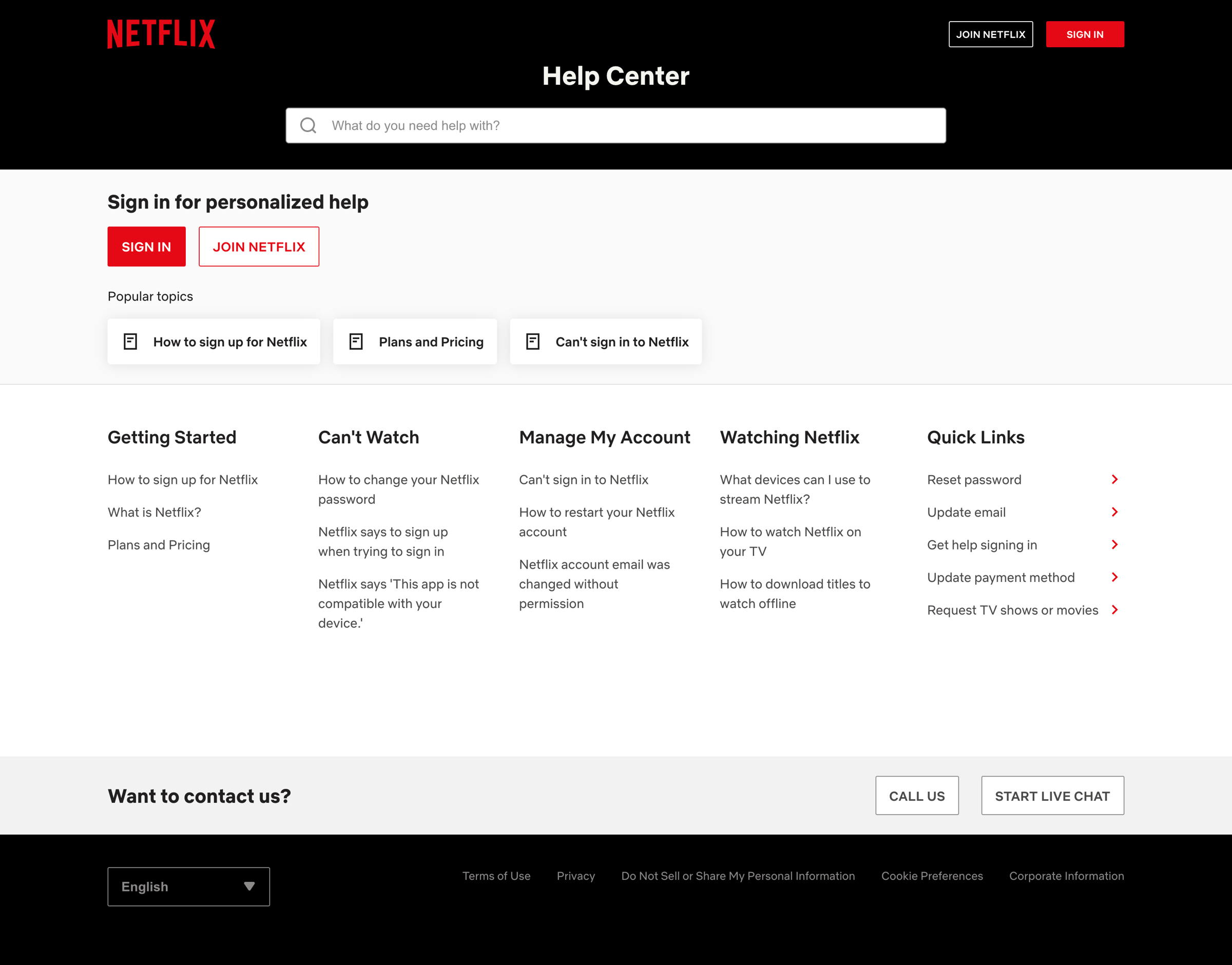Click Join Netflix button under personalized help

point(259,247)
